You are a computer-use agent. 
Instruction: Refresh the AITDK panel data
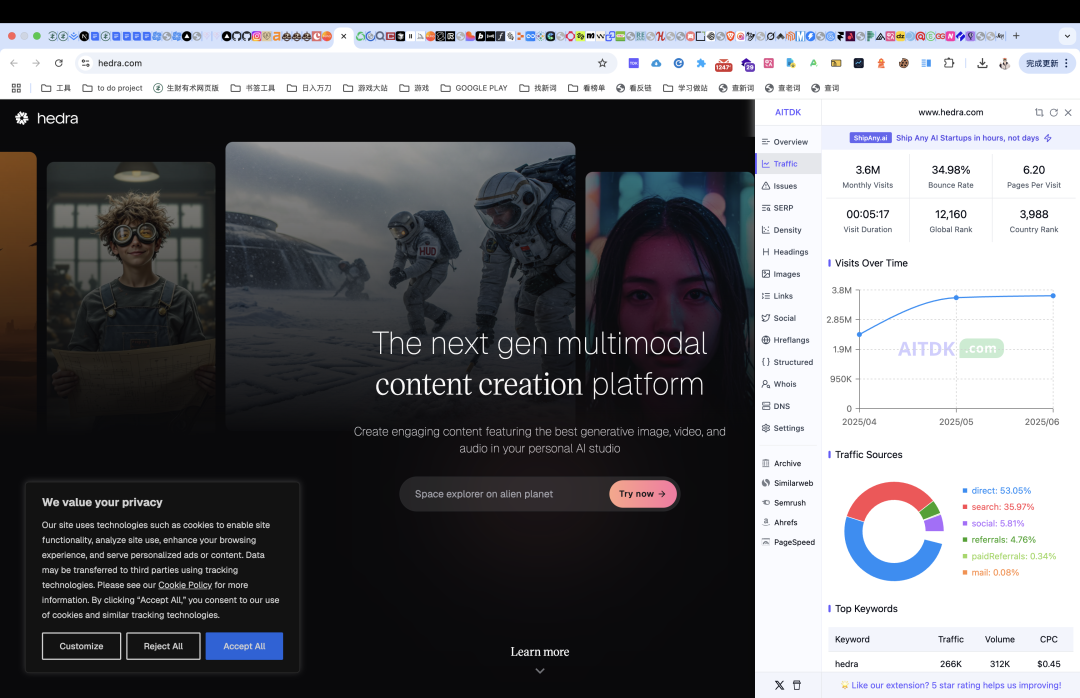click(1053, 112)
